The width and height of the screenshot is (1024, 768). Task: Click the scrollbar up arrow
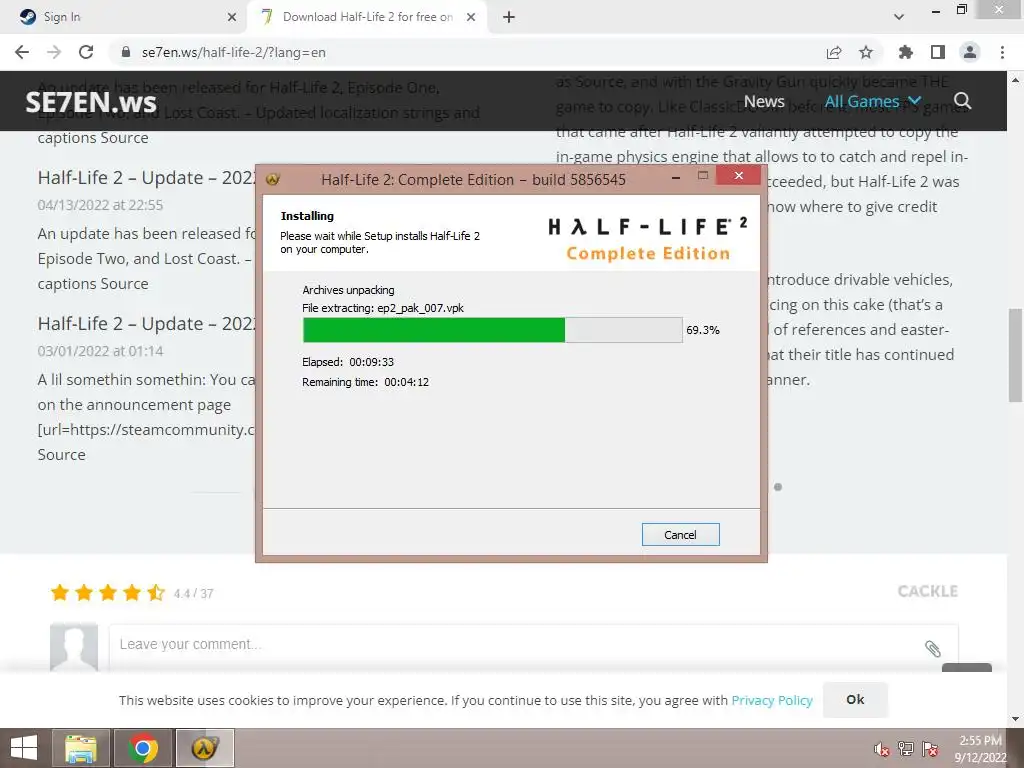pos(1015,80)
